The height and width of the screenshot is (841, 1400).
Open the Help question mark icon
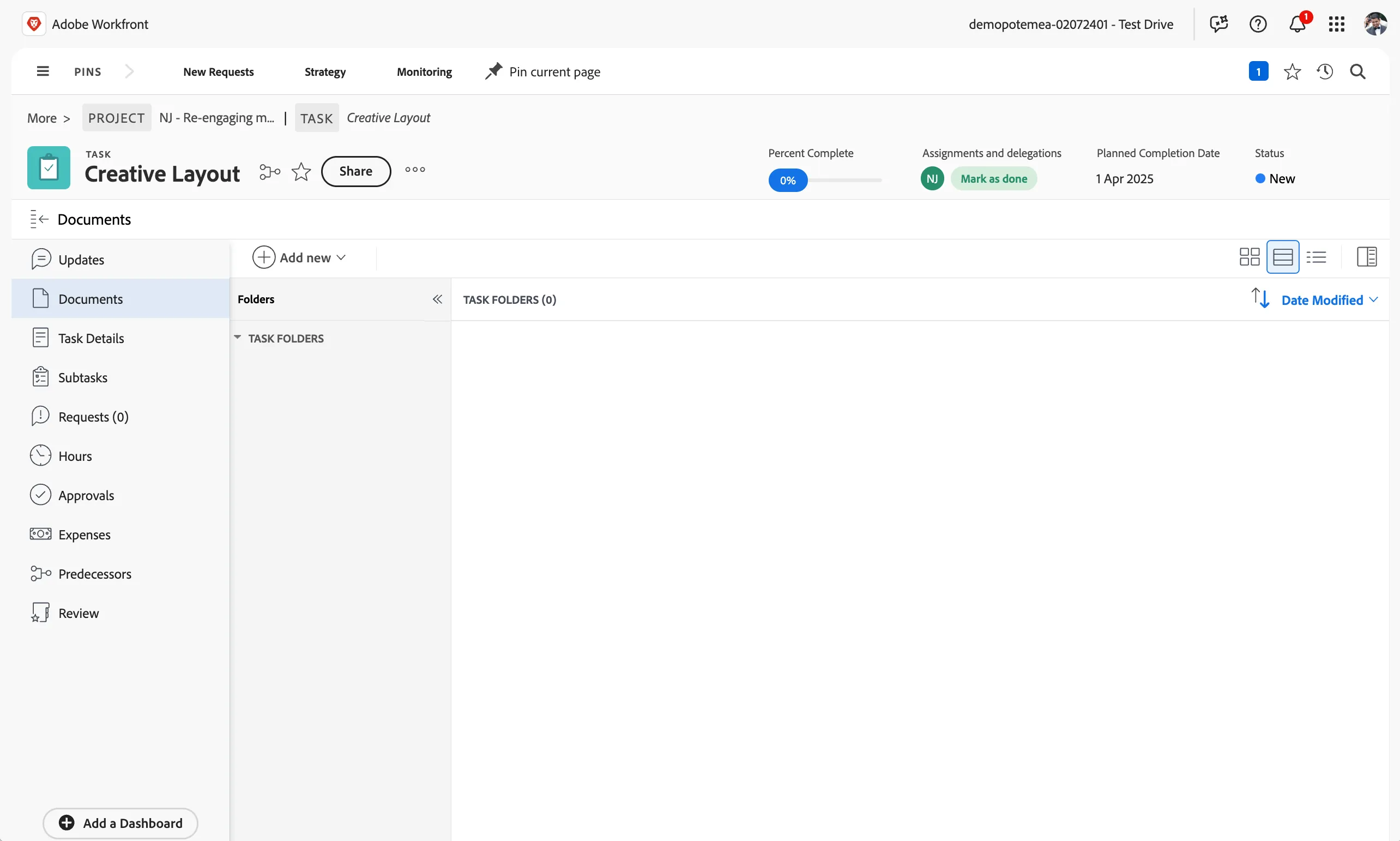(1258, 24)
